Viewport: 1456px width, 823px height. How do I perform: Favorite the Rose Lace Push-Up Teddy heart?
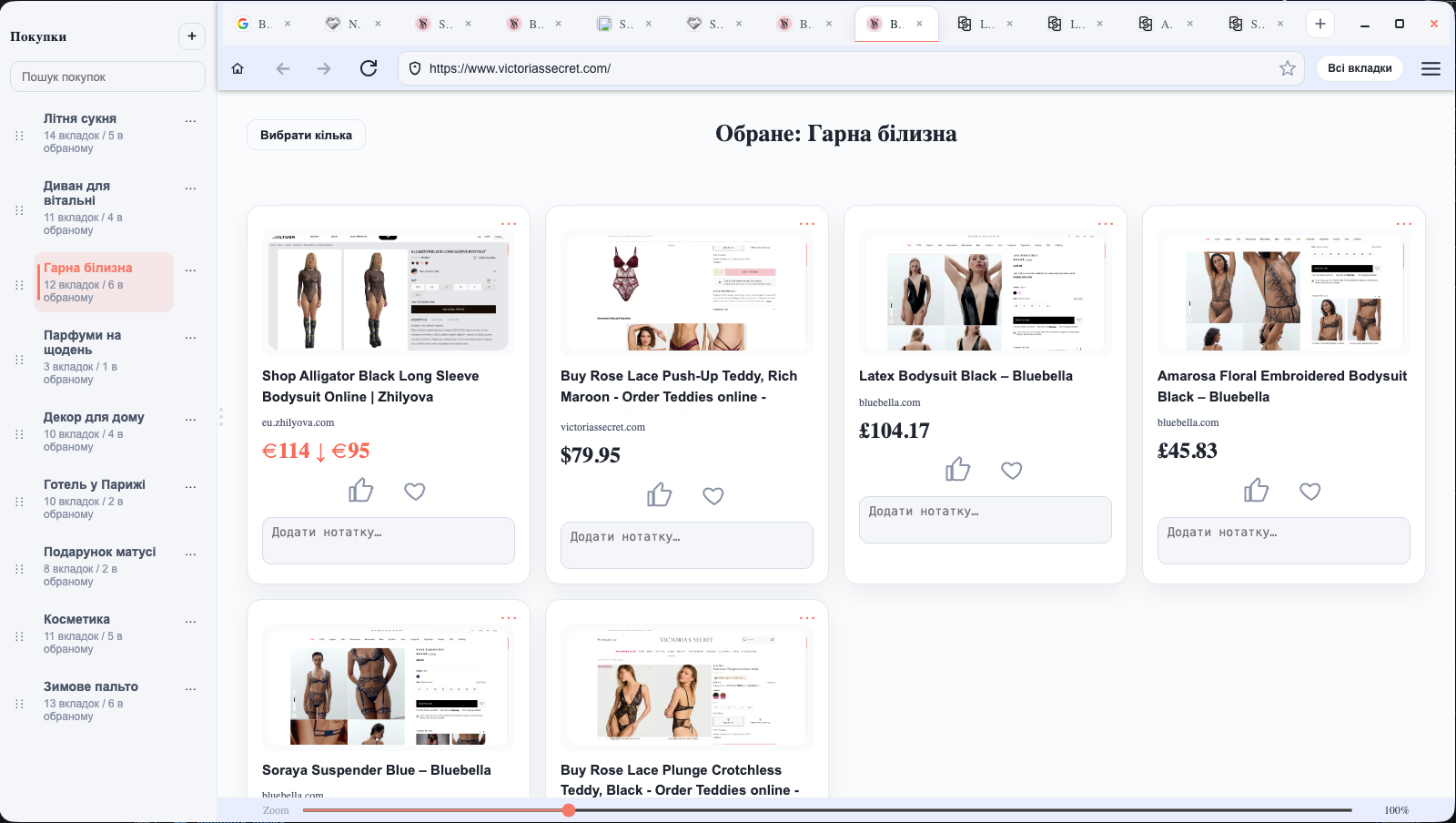coord(713,496)
